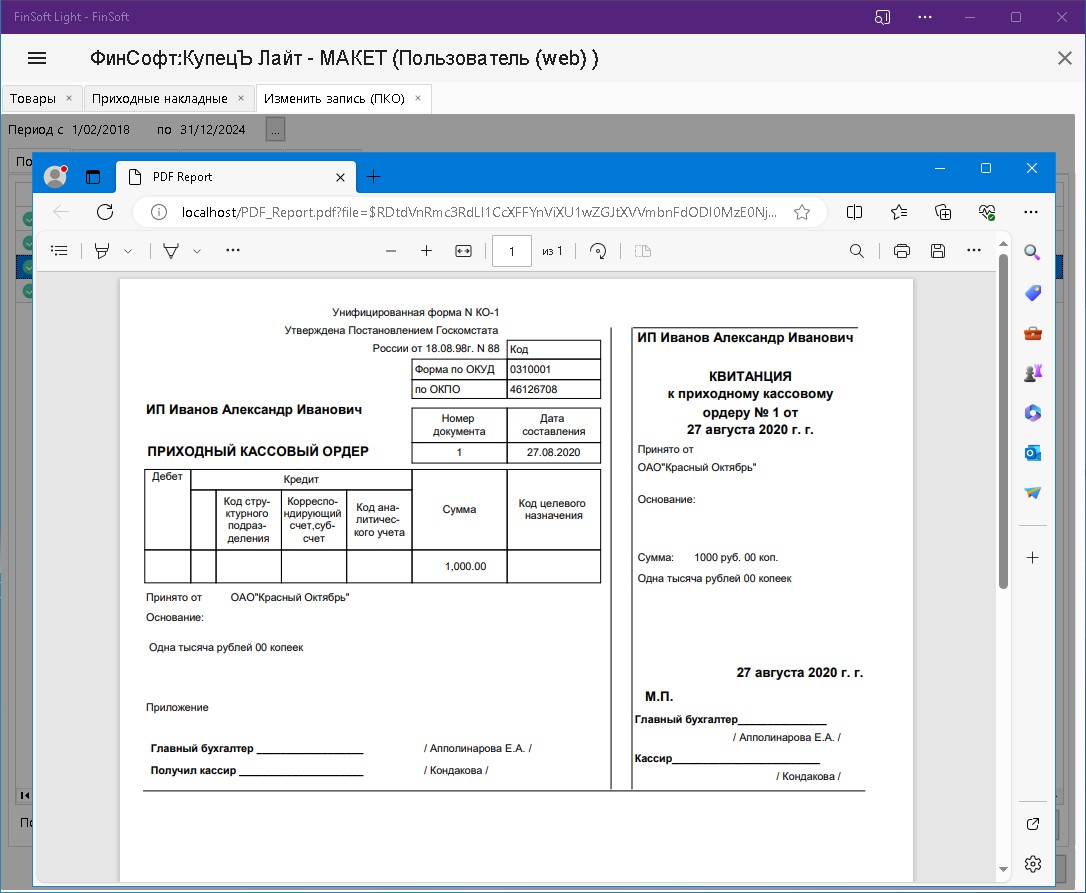The height and width of the screenshot is (893, 1086).
Task: Add this page to favorites star
Action: pyautogui.click(x=801, y=212)
